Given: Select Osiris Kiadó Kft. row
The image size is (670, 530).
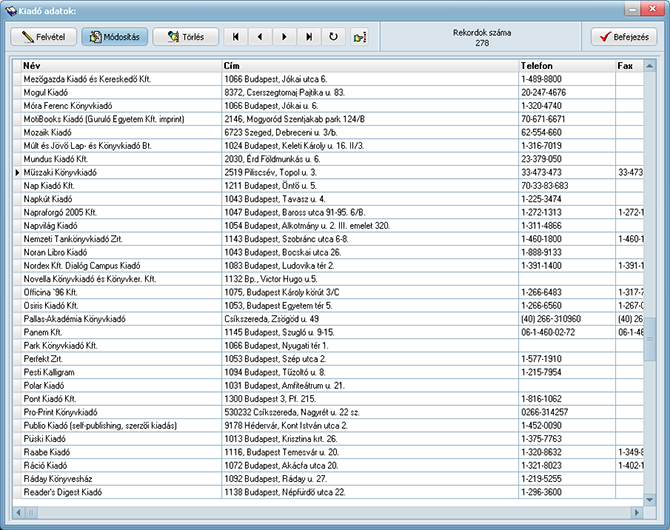Looking at the screenshot, I should (328, 306).
